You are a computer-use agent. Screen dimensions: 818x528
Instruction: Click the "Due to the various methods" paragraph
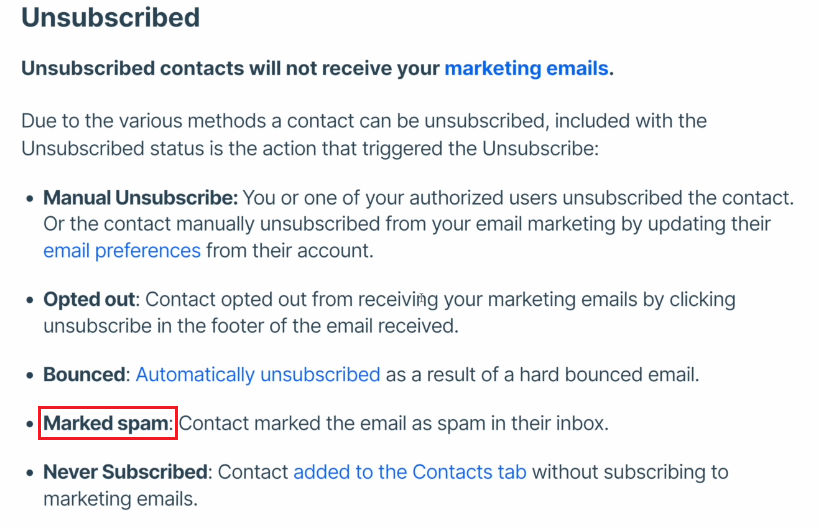tap(364, 135)
